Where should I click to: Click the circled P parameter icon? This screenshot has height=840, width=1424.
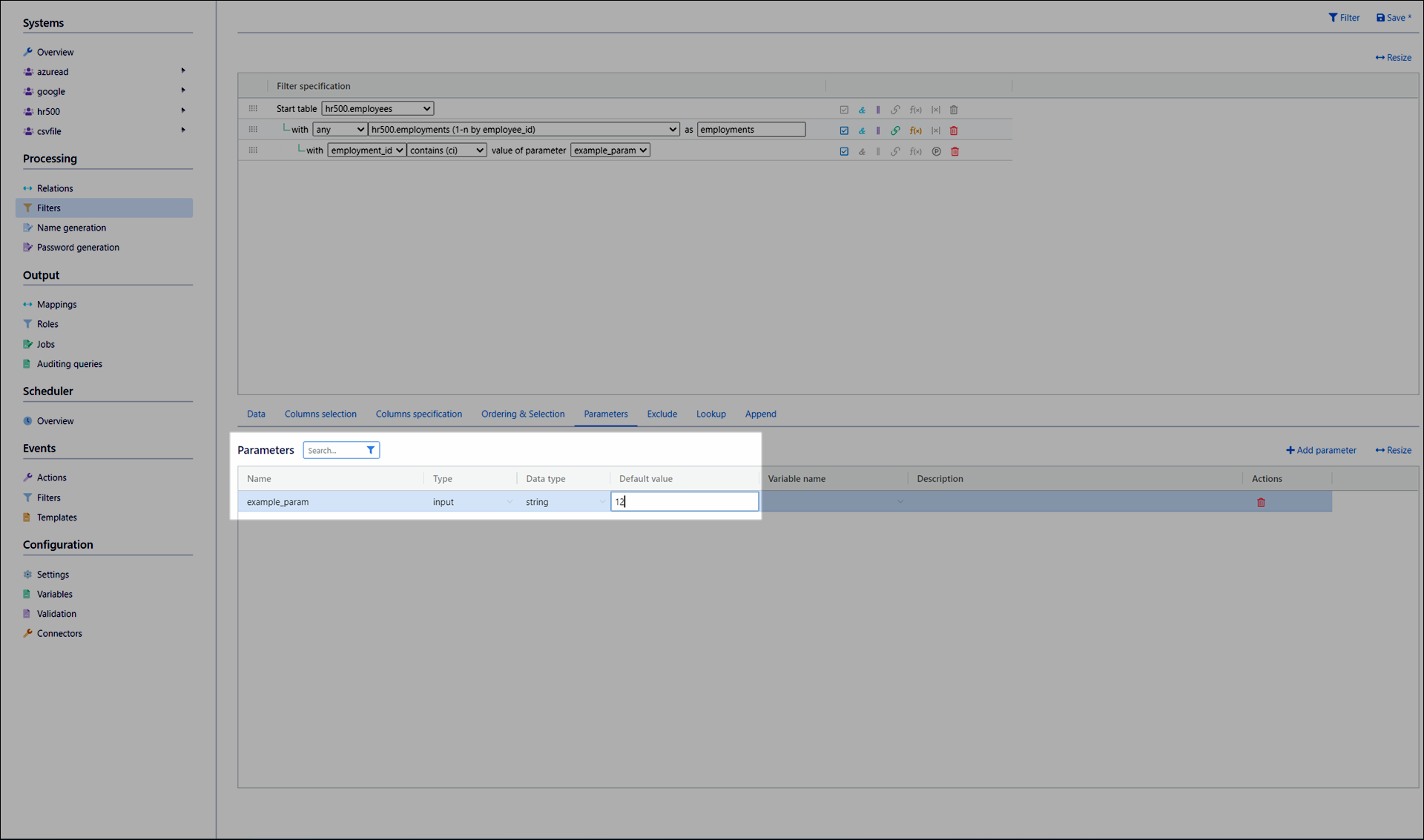(x=936, y=151)
